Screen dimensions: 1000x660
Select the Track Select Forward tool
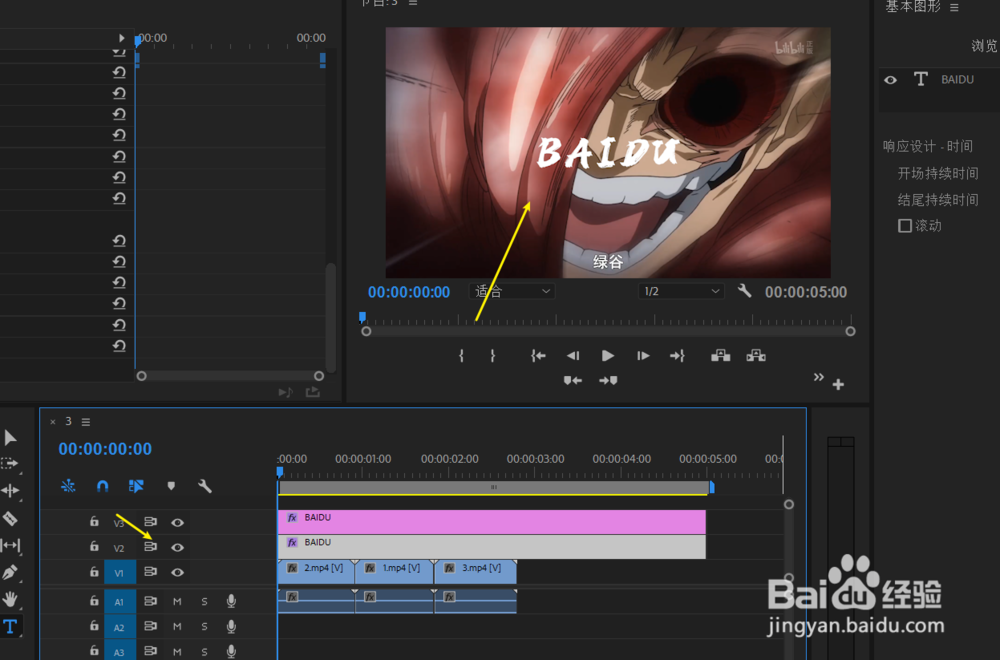(x=10, y=464)
